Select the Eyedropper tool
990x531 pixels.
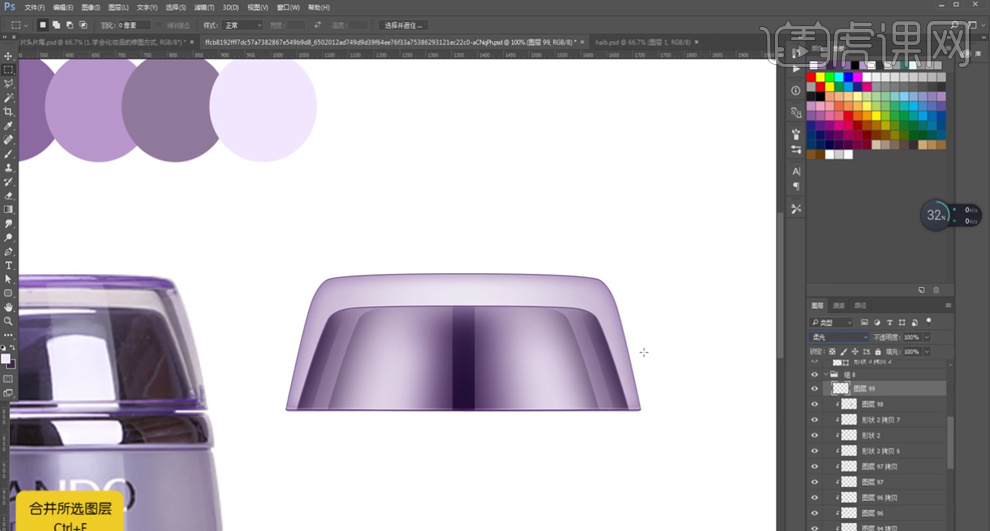click(8, 126)
